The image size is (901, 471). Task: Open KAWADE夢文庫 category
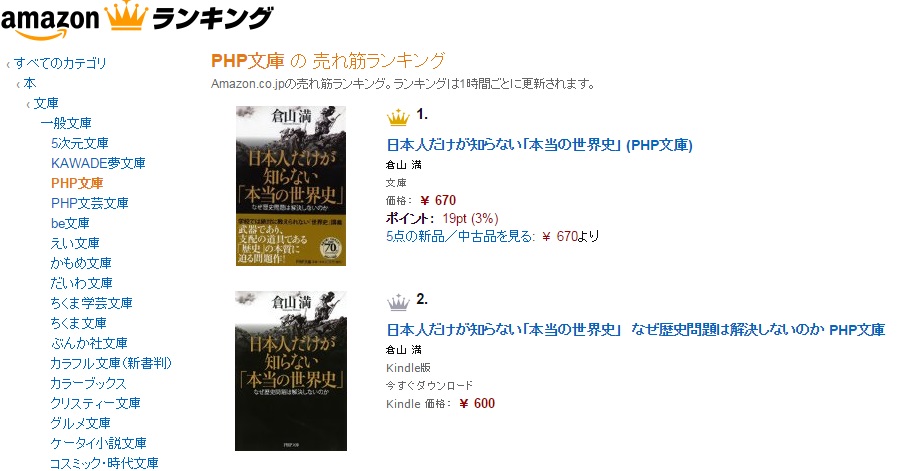(x=98, y=163)
